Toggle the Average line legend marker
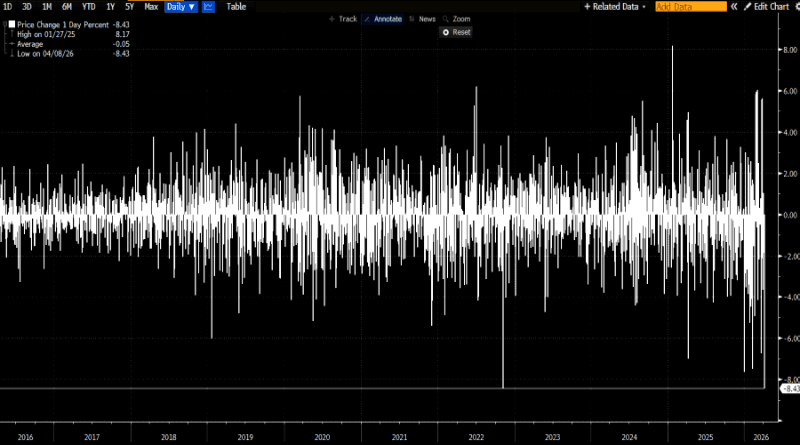 coord(11,43)
